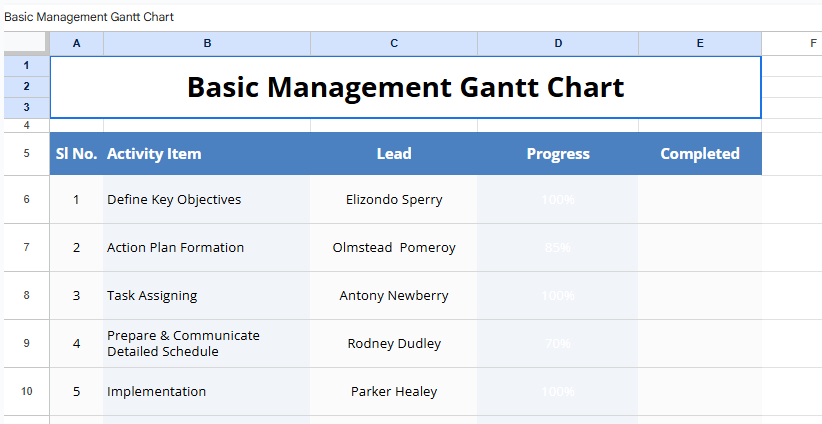Click the Lead column header cell

394,154
